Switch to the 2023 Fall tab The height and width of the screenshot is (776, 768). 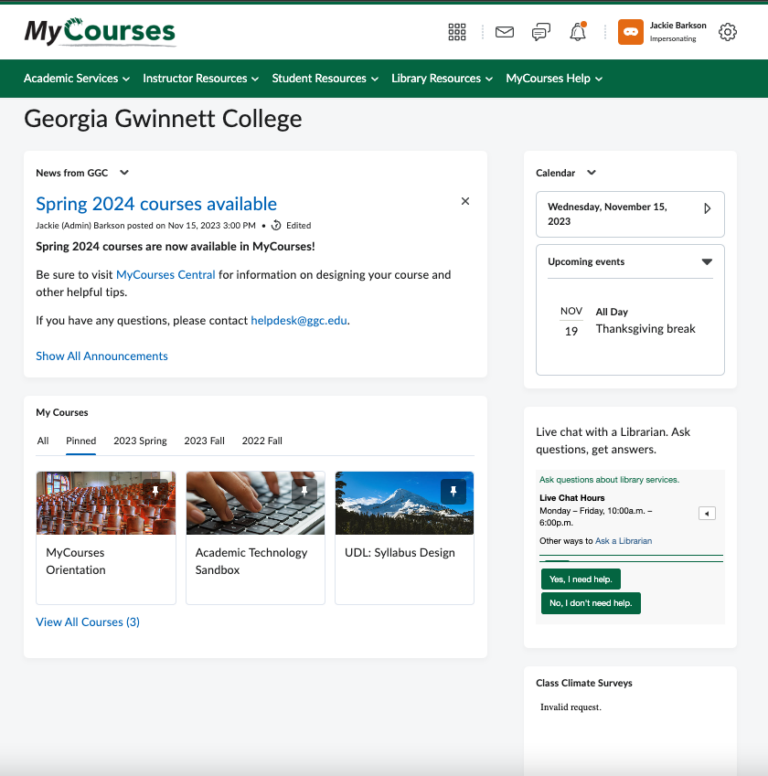(204, 440)
